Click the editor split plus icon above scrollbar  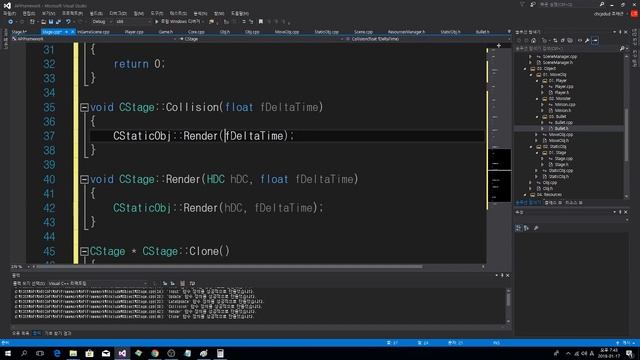coord(499,46)
